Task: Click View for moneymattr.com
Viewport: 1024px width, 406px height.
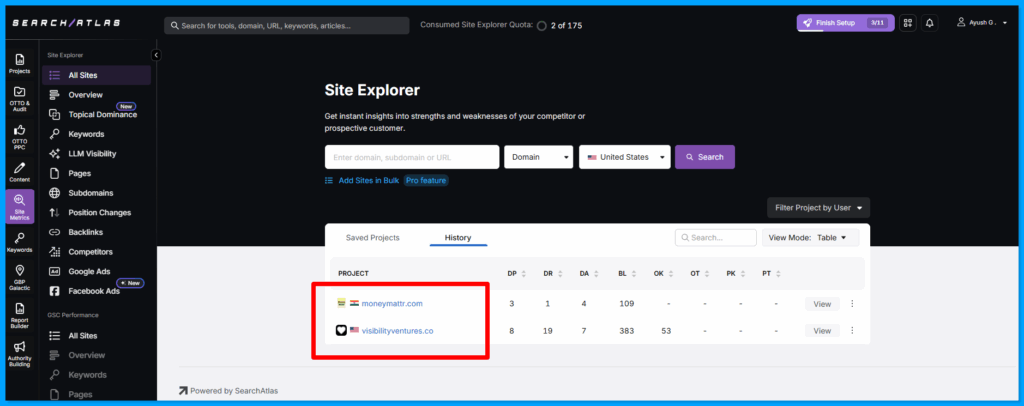Action: point(822,304)
